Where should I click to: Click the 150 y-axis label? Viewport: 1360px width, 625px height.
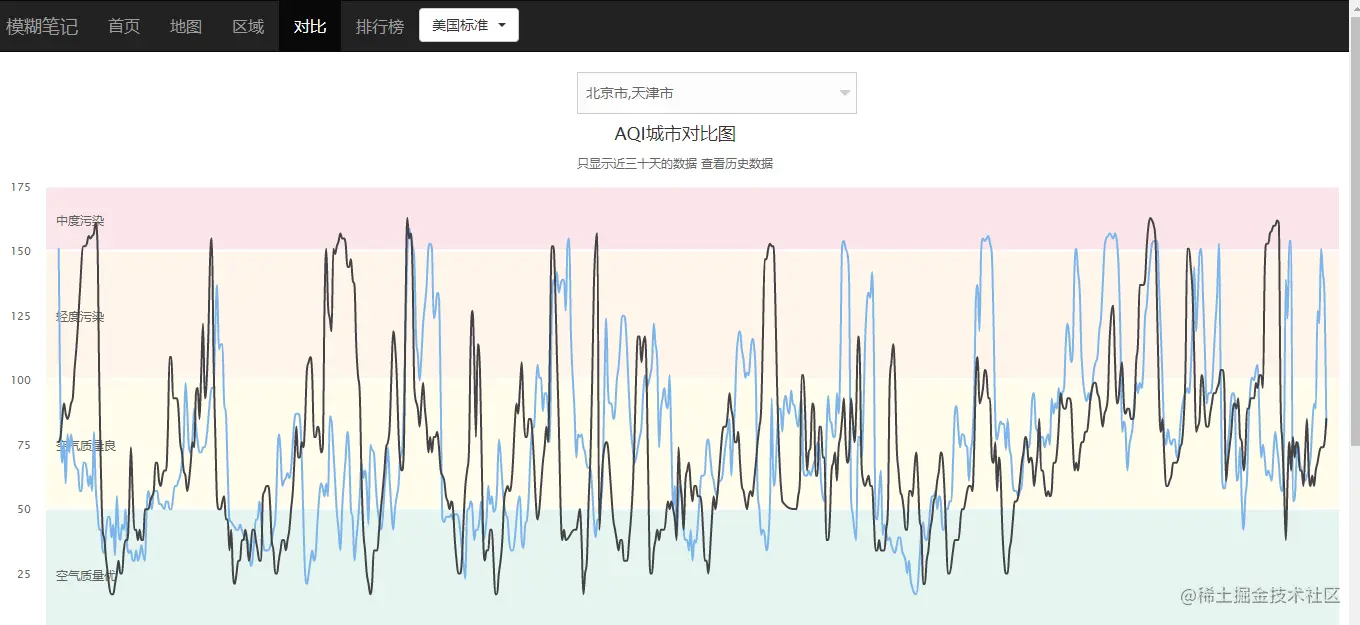(21, 252)
